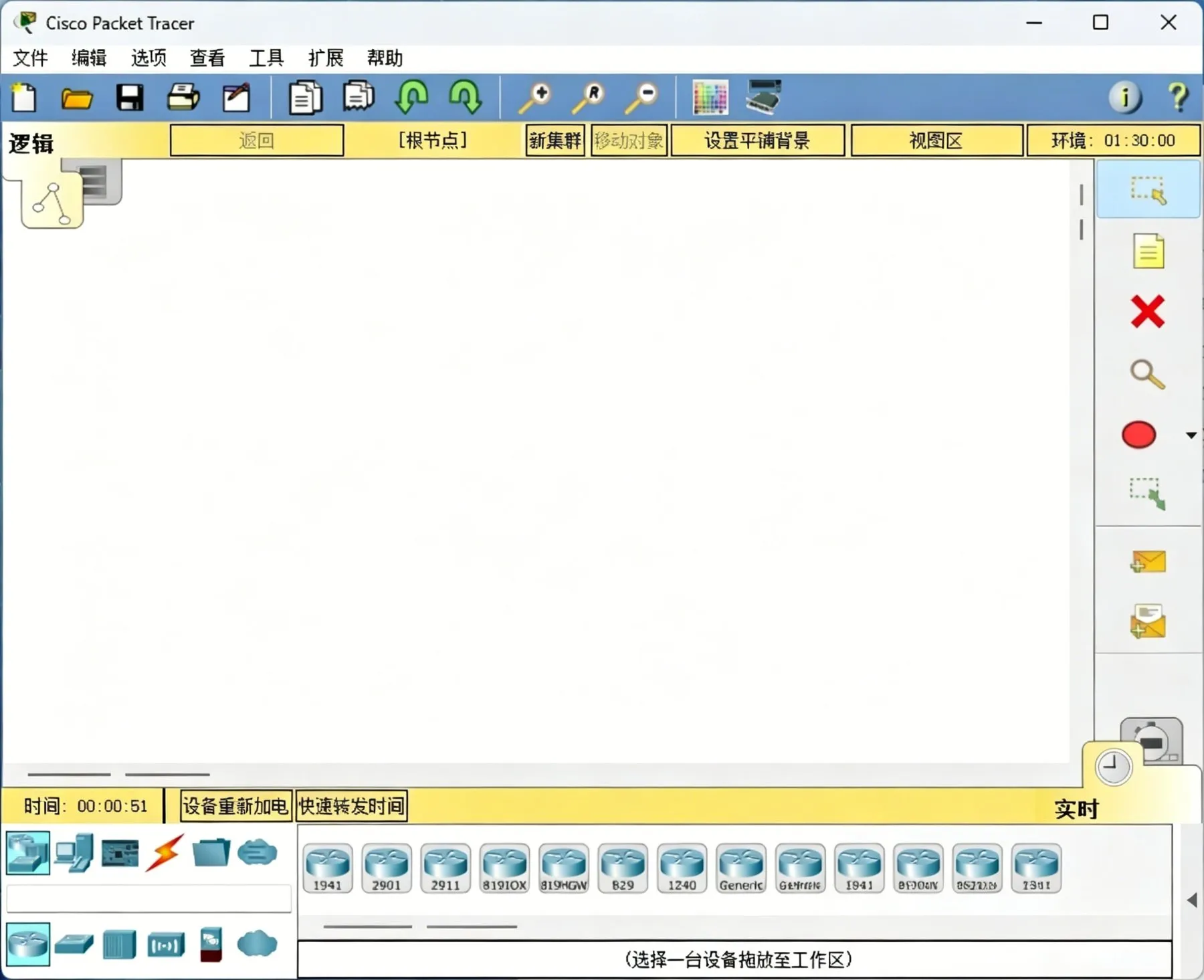Screen dimensions: 1204x980
Task: Open the 文件 menu
Action: click(x=30, y=58)
